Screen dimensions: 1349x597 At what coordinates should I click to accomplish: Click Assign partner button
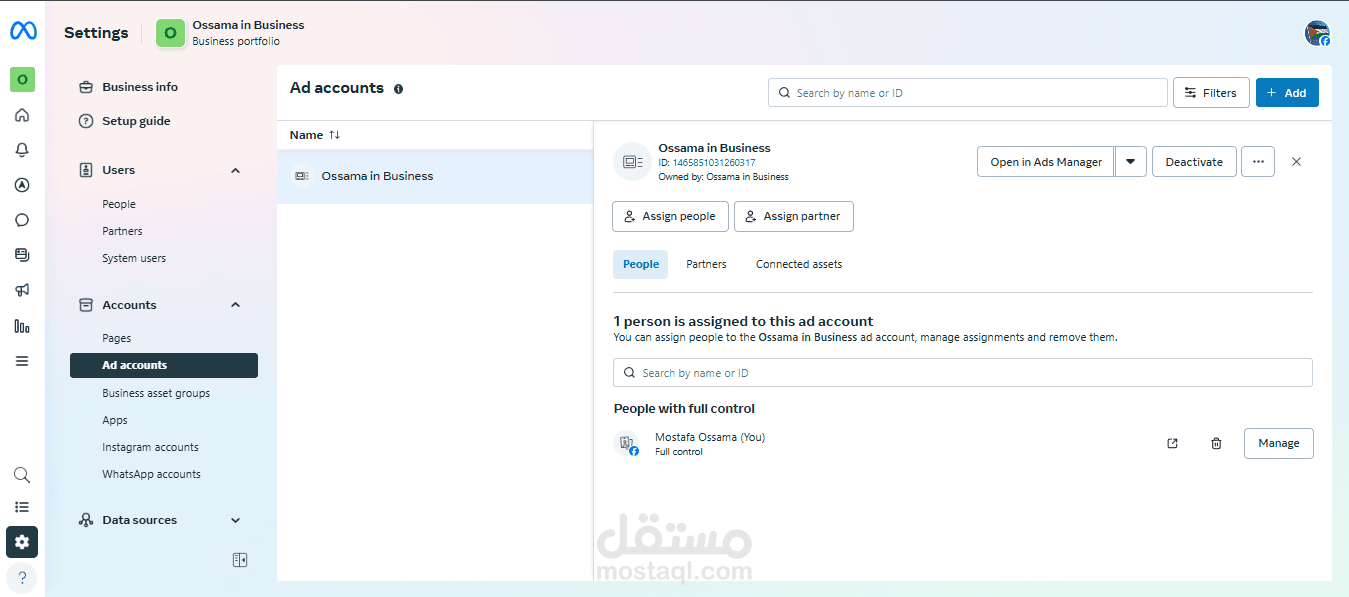(794, 216)
